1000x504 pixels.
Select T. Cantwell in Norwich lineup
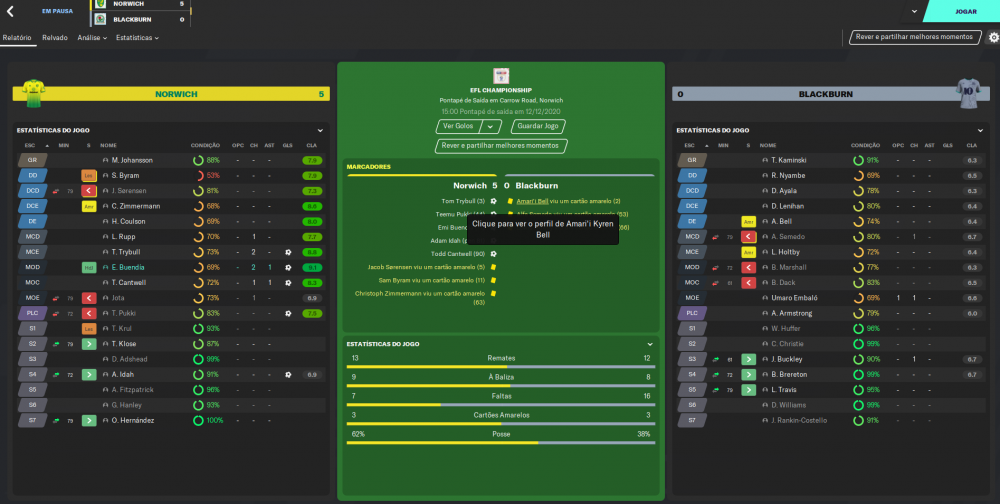tap(128, 283)
